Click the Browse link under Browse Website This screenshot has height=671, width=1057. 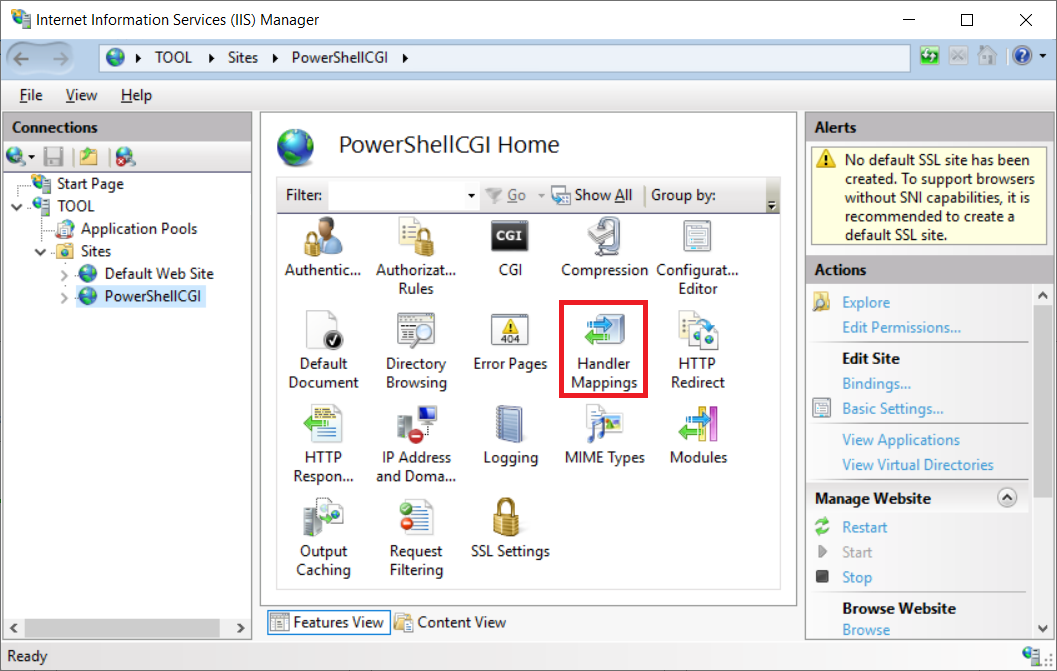pyautogui.click(x=866, y=630)
